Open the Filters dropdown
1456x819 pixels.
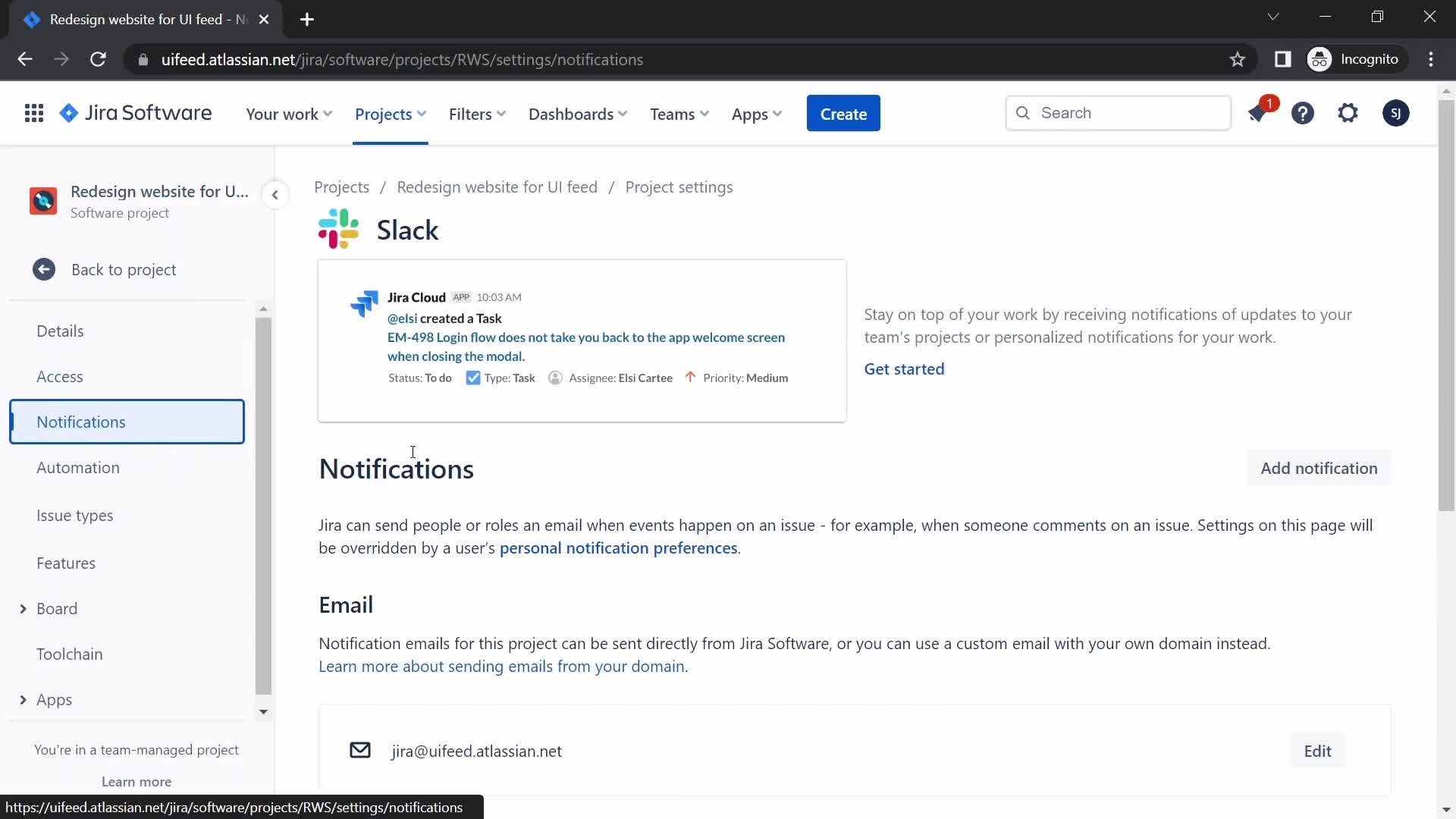[477, 114]
